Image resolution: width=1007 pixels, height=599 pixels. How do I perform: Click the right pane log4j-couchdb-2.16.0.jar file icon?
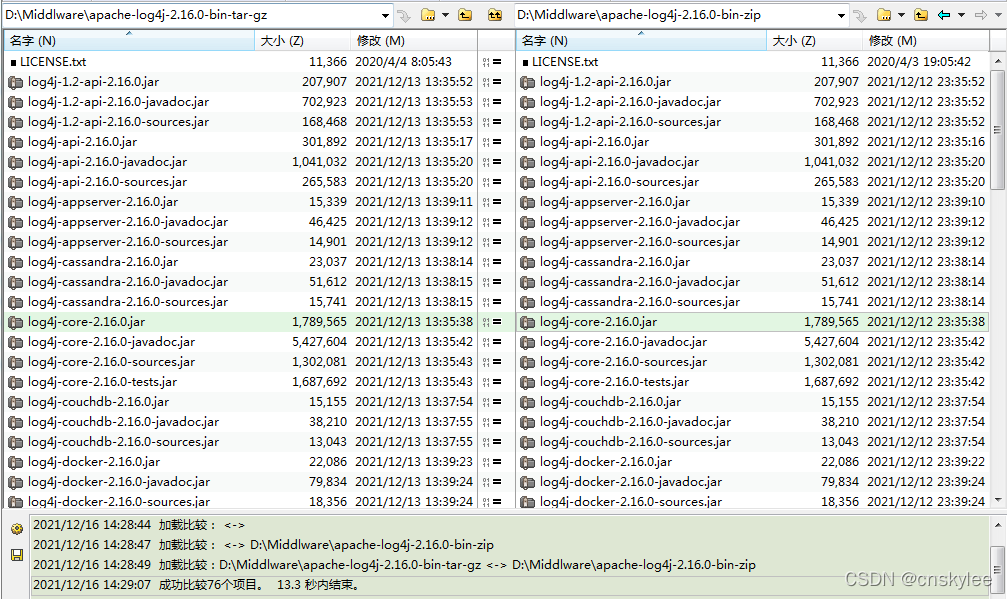527,403
